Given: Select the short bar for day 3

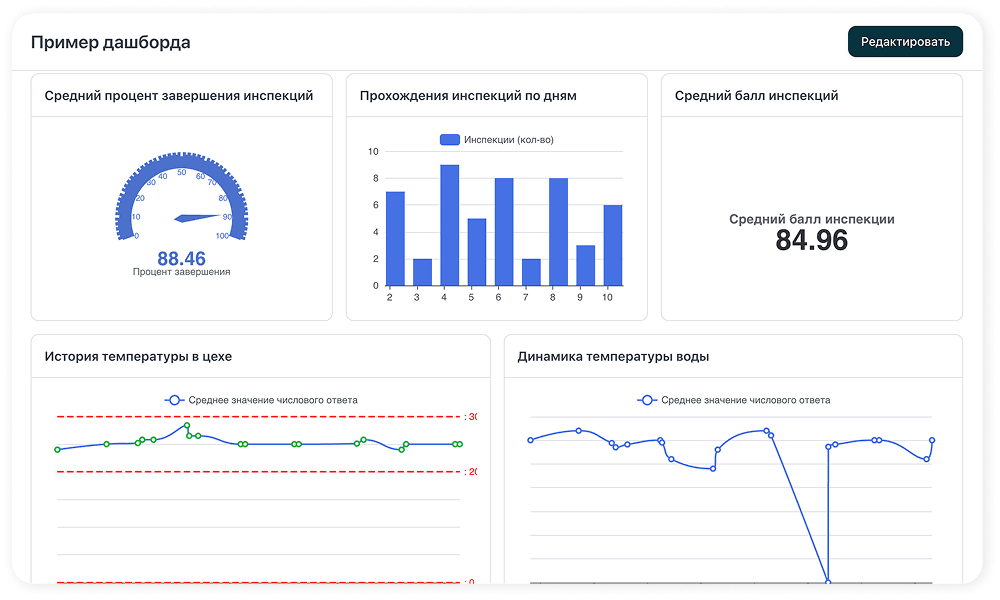Looking at the screenshot, I should 422,272.
